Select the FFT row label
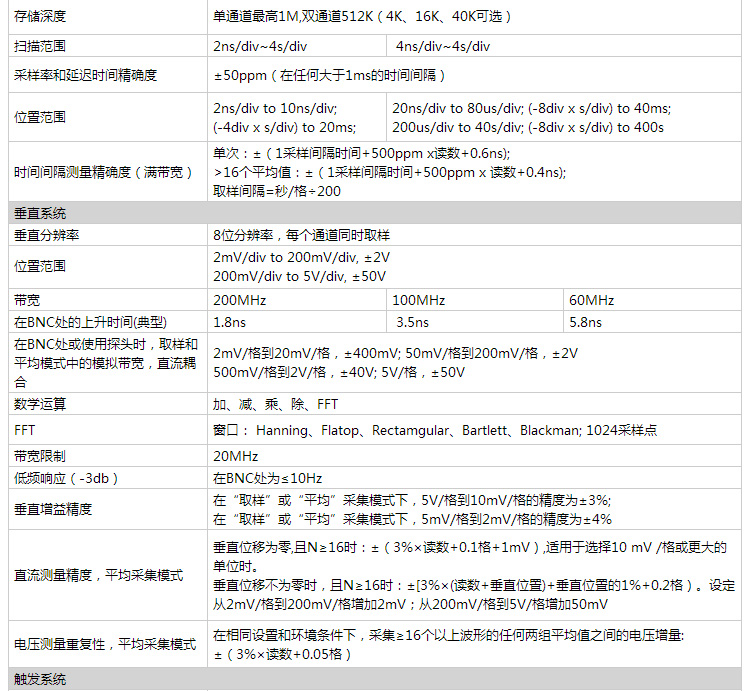750x691 pixels. (25, 431)
